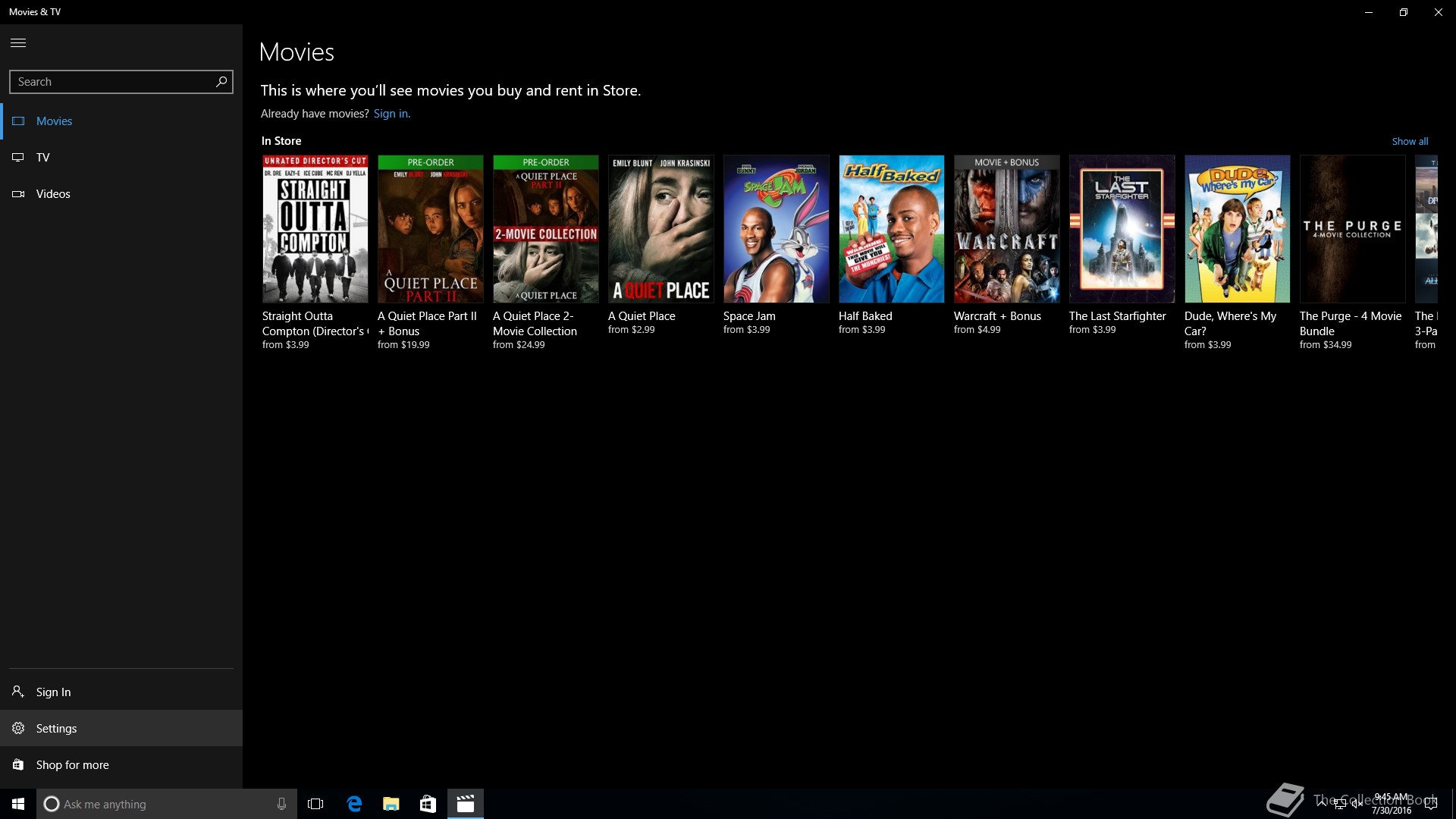Select Movies in the sidebar
Image resolution: width=1456 pixels, height=819 pixels.
click(121, 121)
